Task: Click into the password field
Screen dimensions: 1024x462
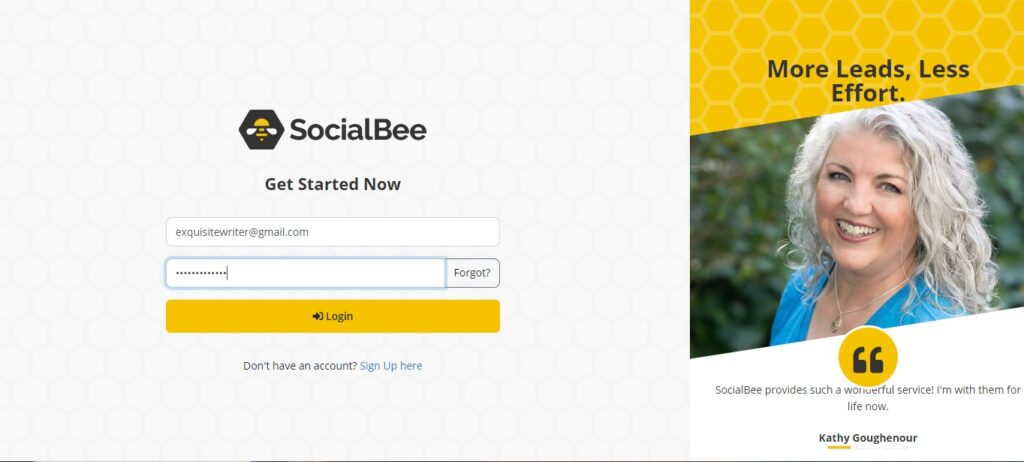Action: [x=305, y=273]
